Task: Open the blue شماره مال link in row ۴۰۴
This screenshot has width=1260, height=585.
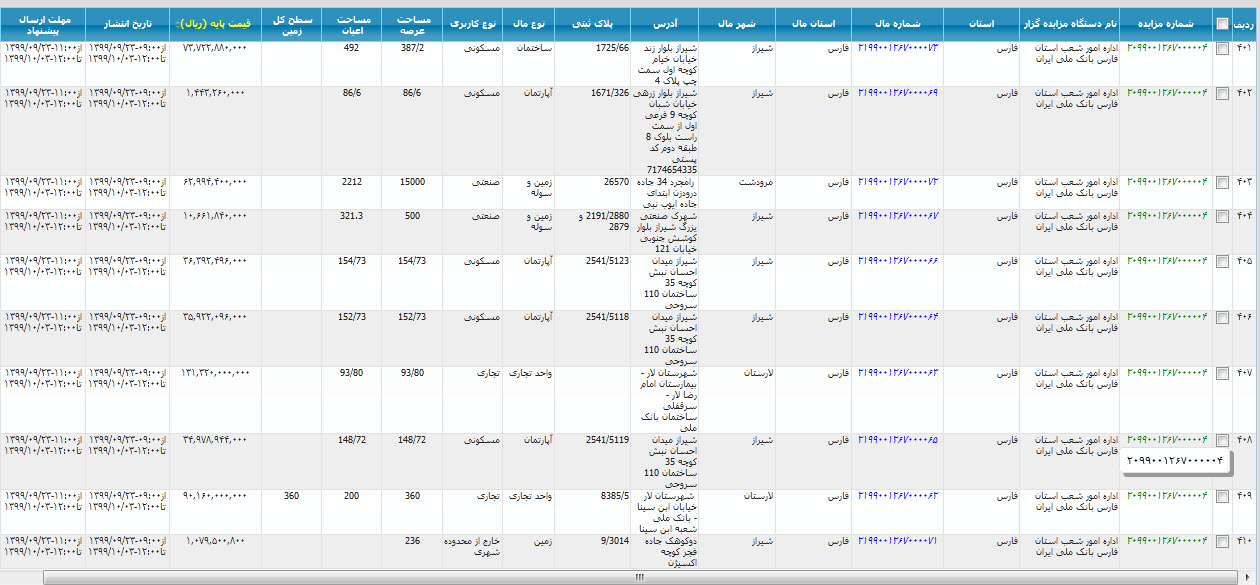Action: [x=898, y=216]
